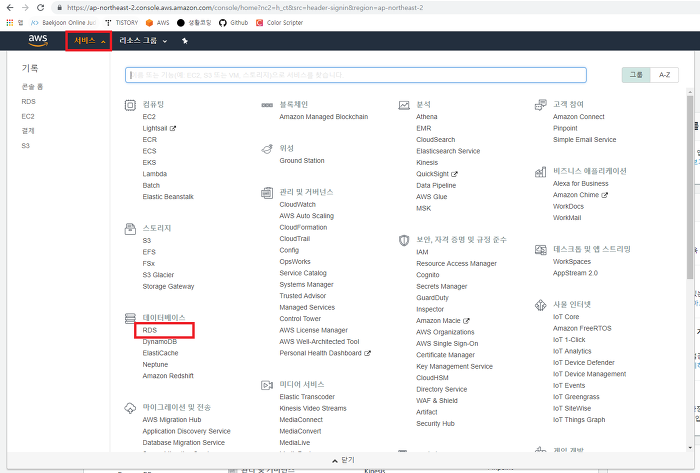Open Key Management Service

click(454, 366)
